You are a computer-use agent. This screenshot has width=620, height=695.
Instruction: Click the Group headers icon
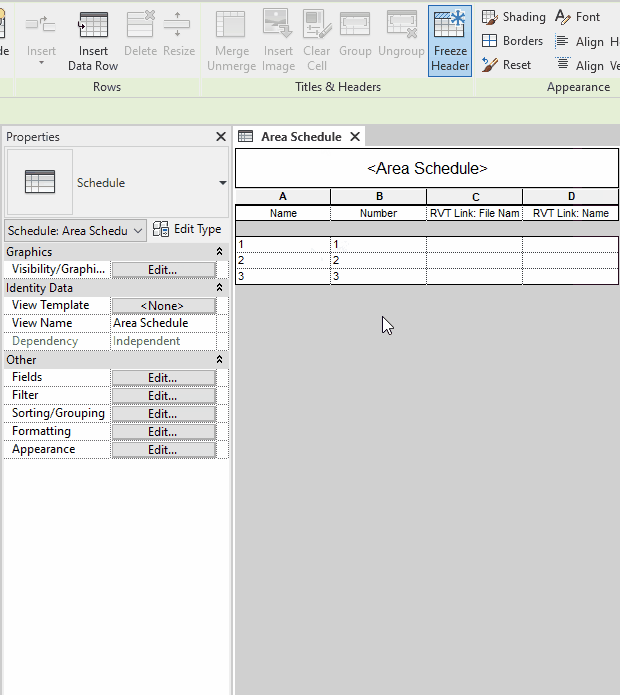pyautogui.click(x=355, y=24)
